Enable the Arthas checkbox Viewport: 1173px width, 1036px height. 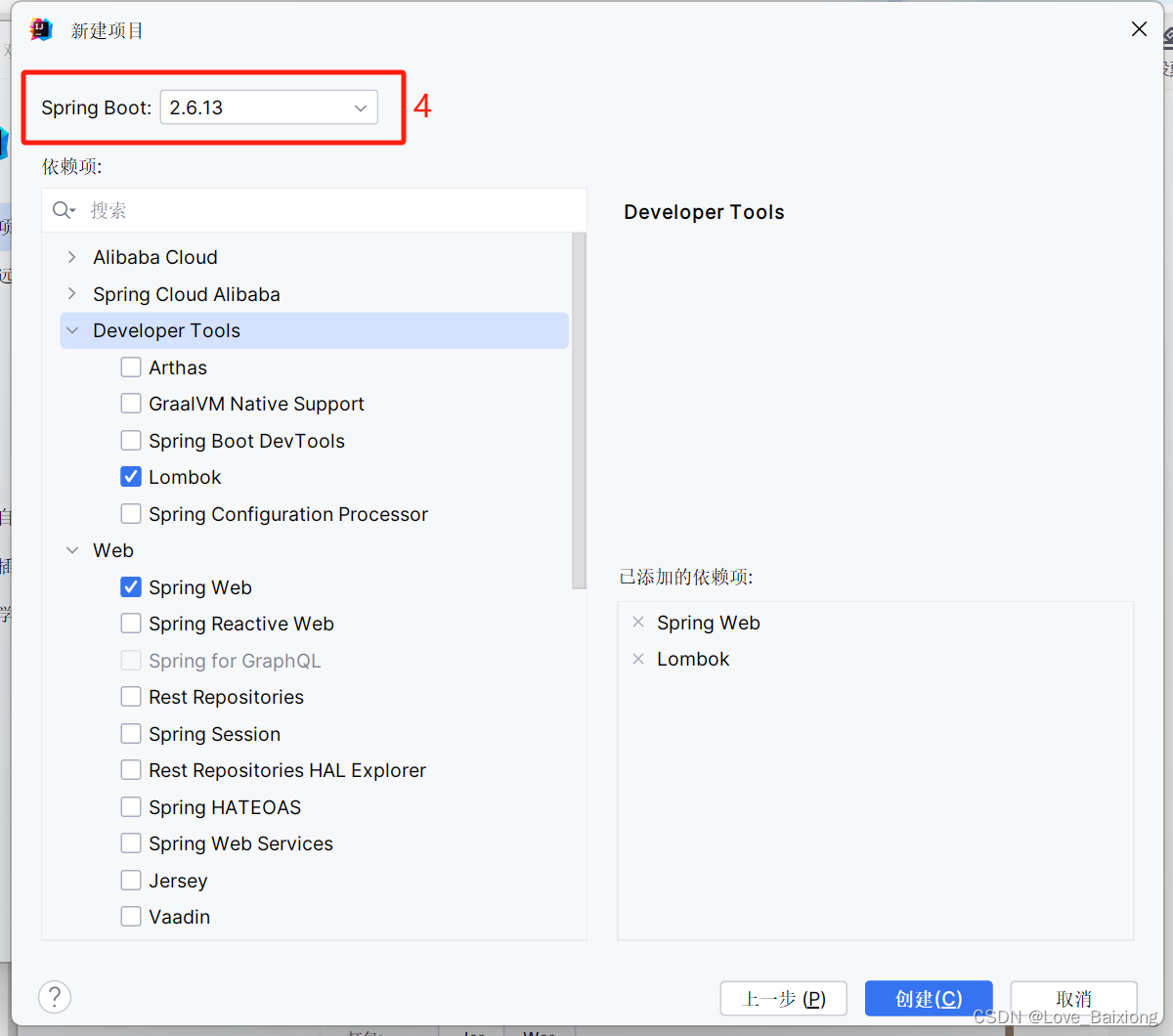click(131, 367)
